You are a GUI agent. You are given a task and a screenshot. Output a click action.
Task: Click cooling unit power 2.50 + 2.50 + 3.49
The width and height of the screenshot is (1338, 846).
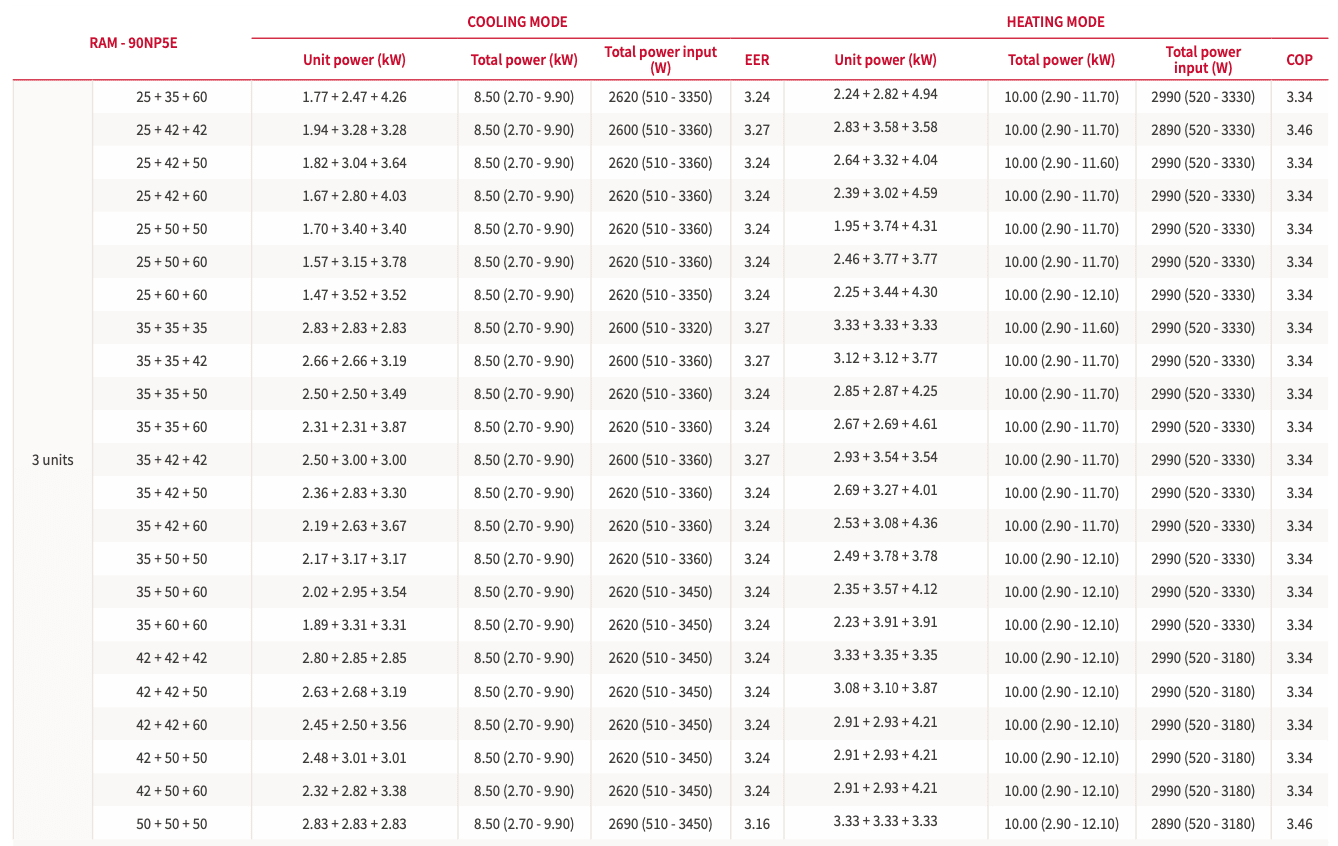(354, 394)
